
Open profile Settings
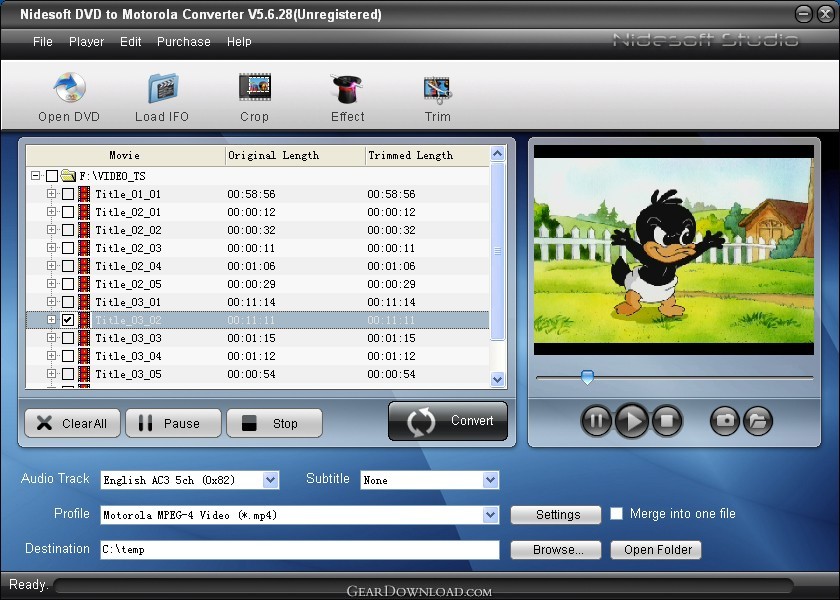pyautogui.click(x=556, y=515)
